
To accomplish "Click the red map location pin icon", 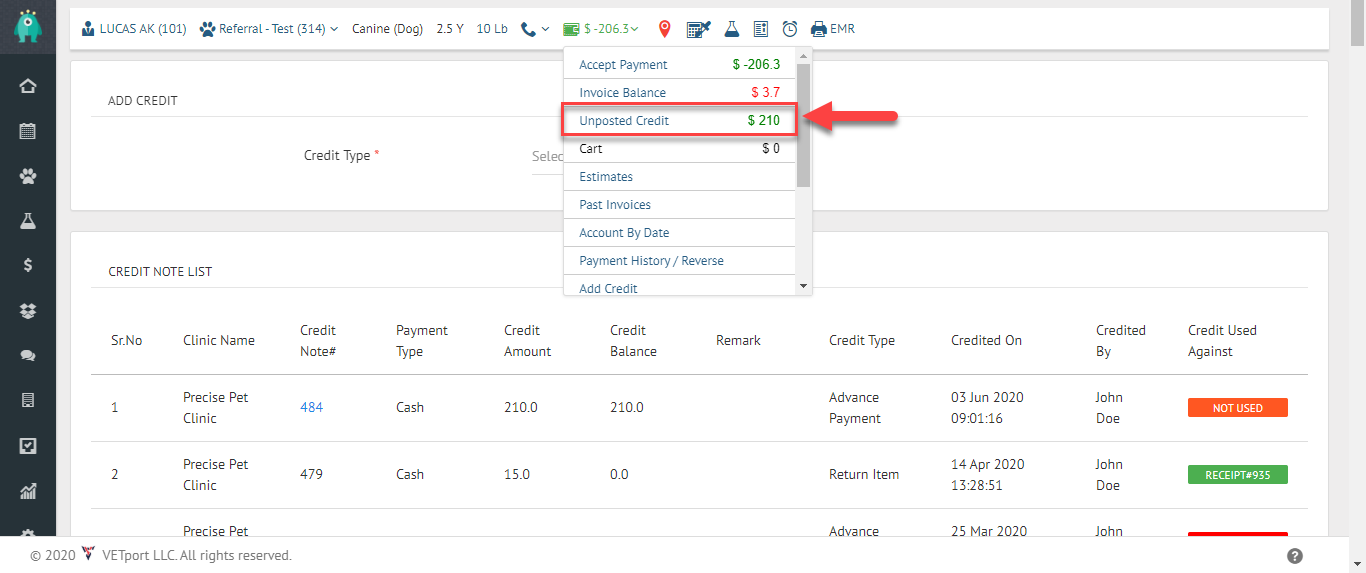I will pyautogui.click(x=664, y=29).
